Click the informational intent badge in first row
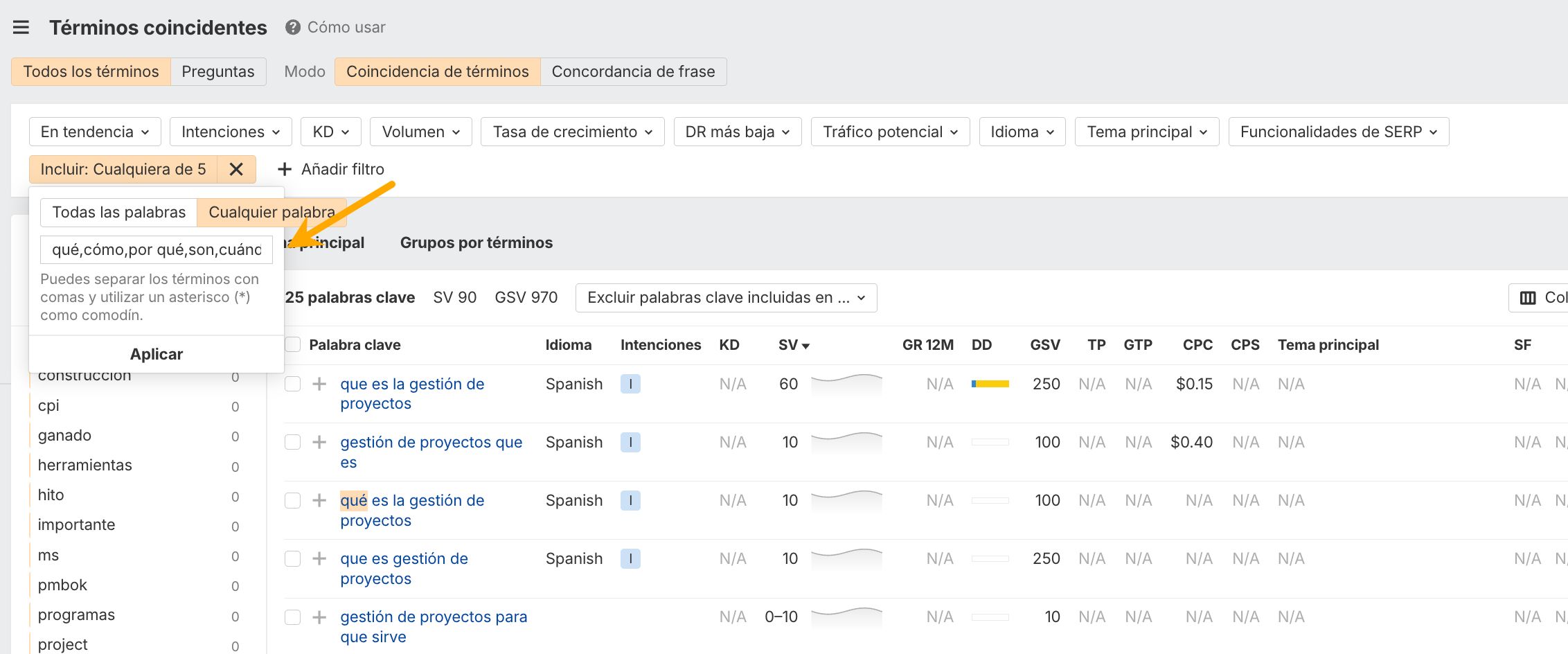This screenshot has height=654, width=1568. [x=630, y=385]
